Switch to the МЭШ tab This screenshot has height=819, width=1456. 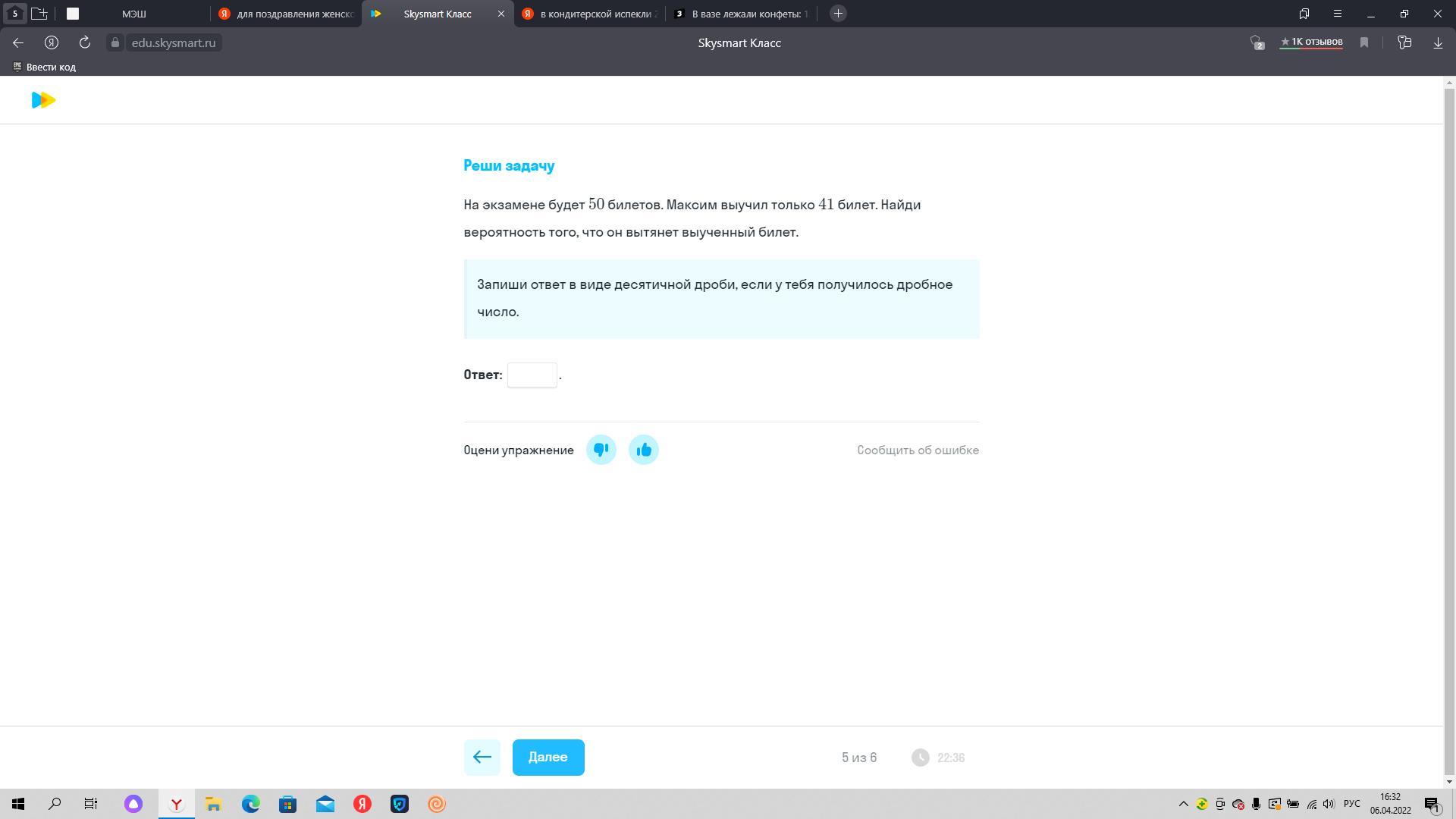134,14
